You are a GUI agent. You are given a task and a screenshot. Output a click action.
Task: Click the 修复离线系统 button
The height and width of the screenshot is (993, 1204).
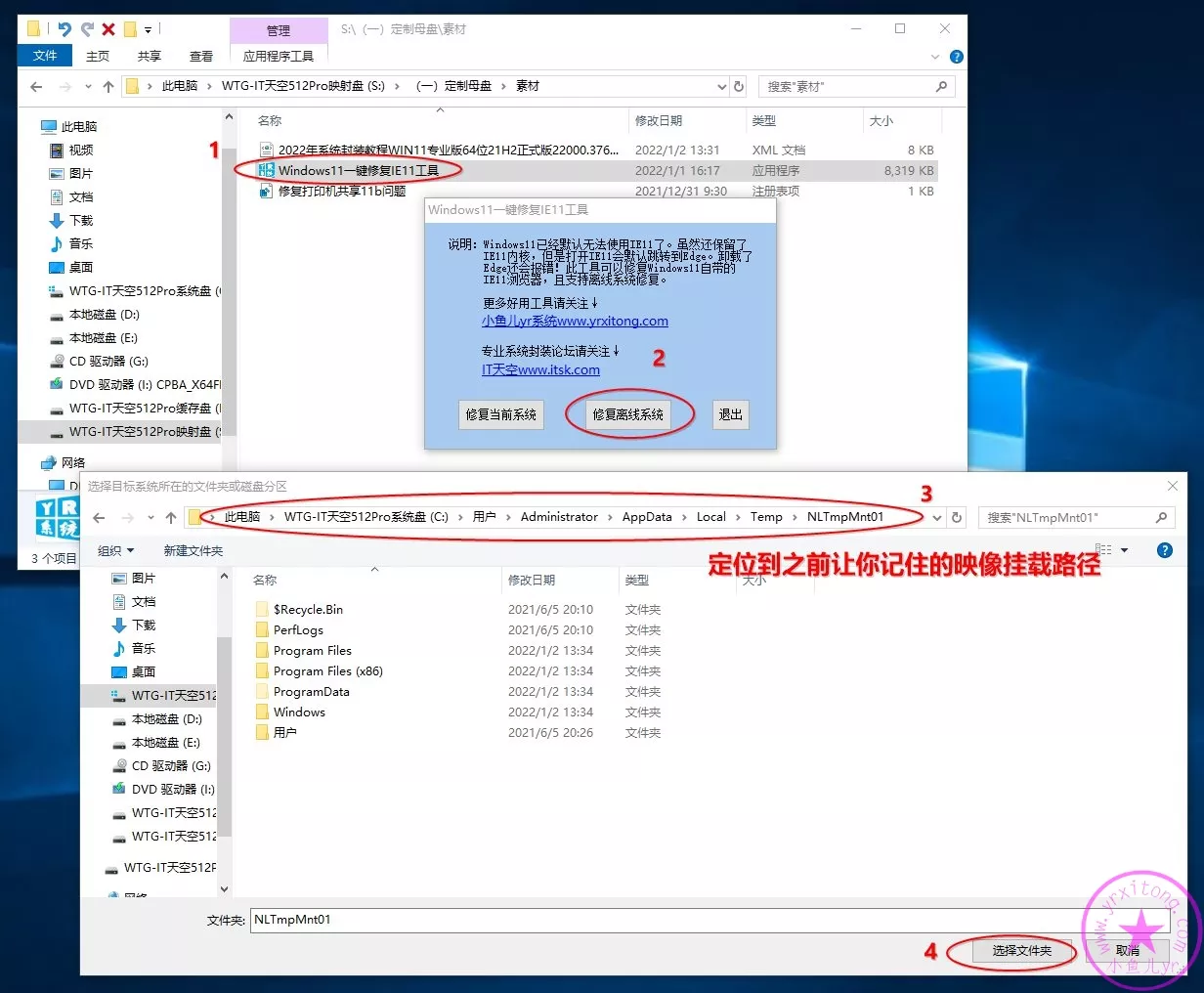tap(628, 414)
